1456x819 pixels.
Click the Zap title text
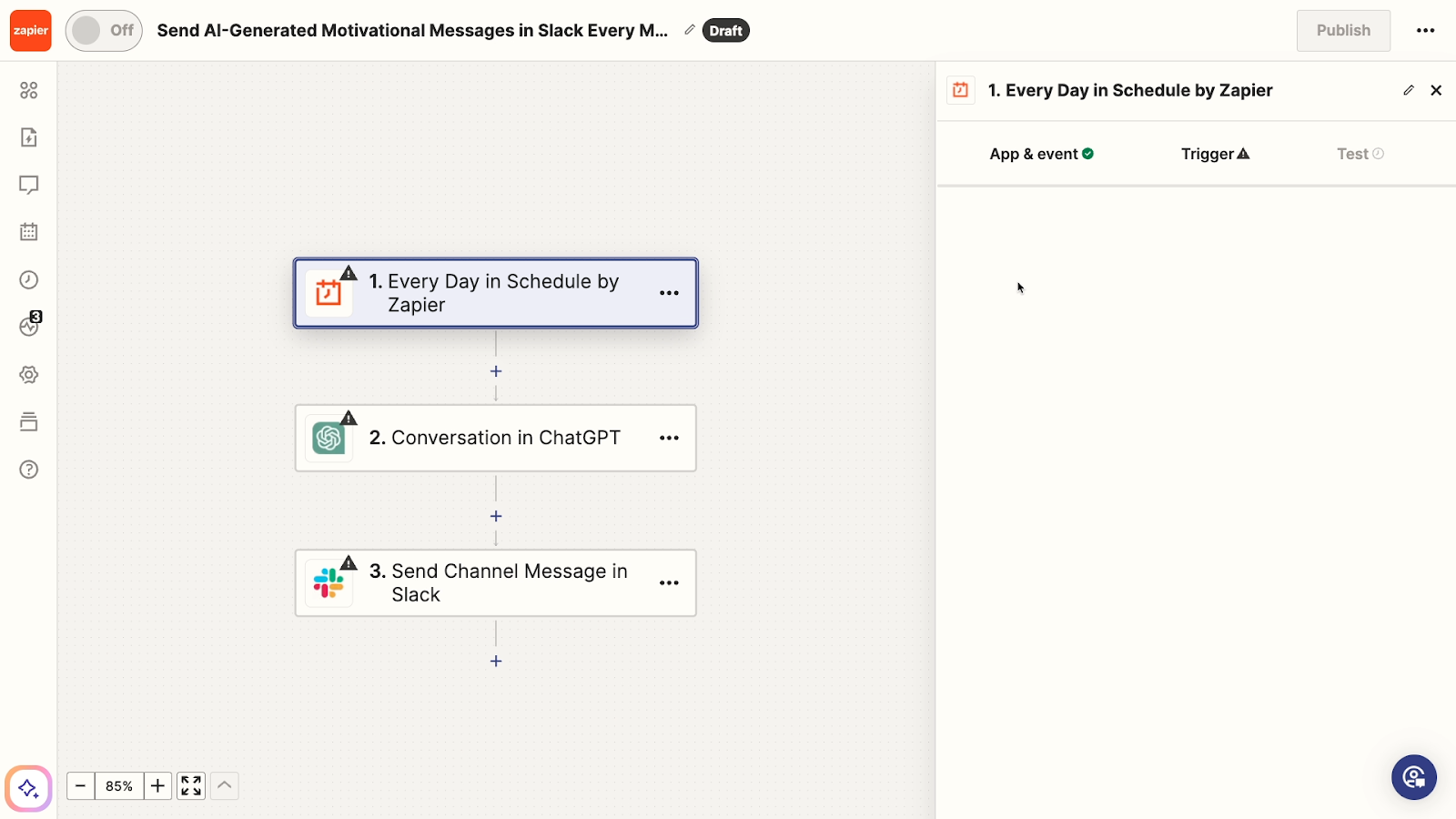(x=412, y=30)
